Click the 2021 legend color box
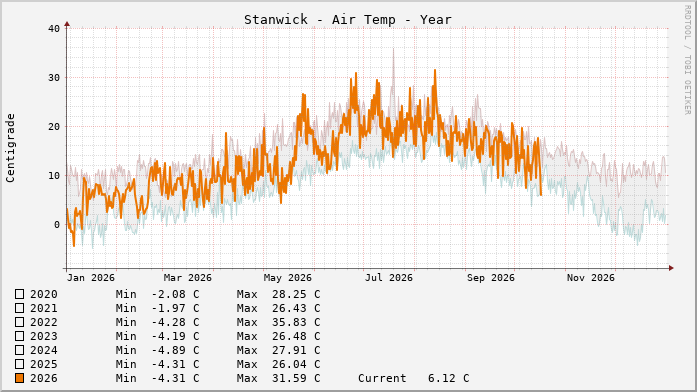This screenshot has height=392, width=697. [20, 308]
